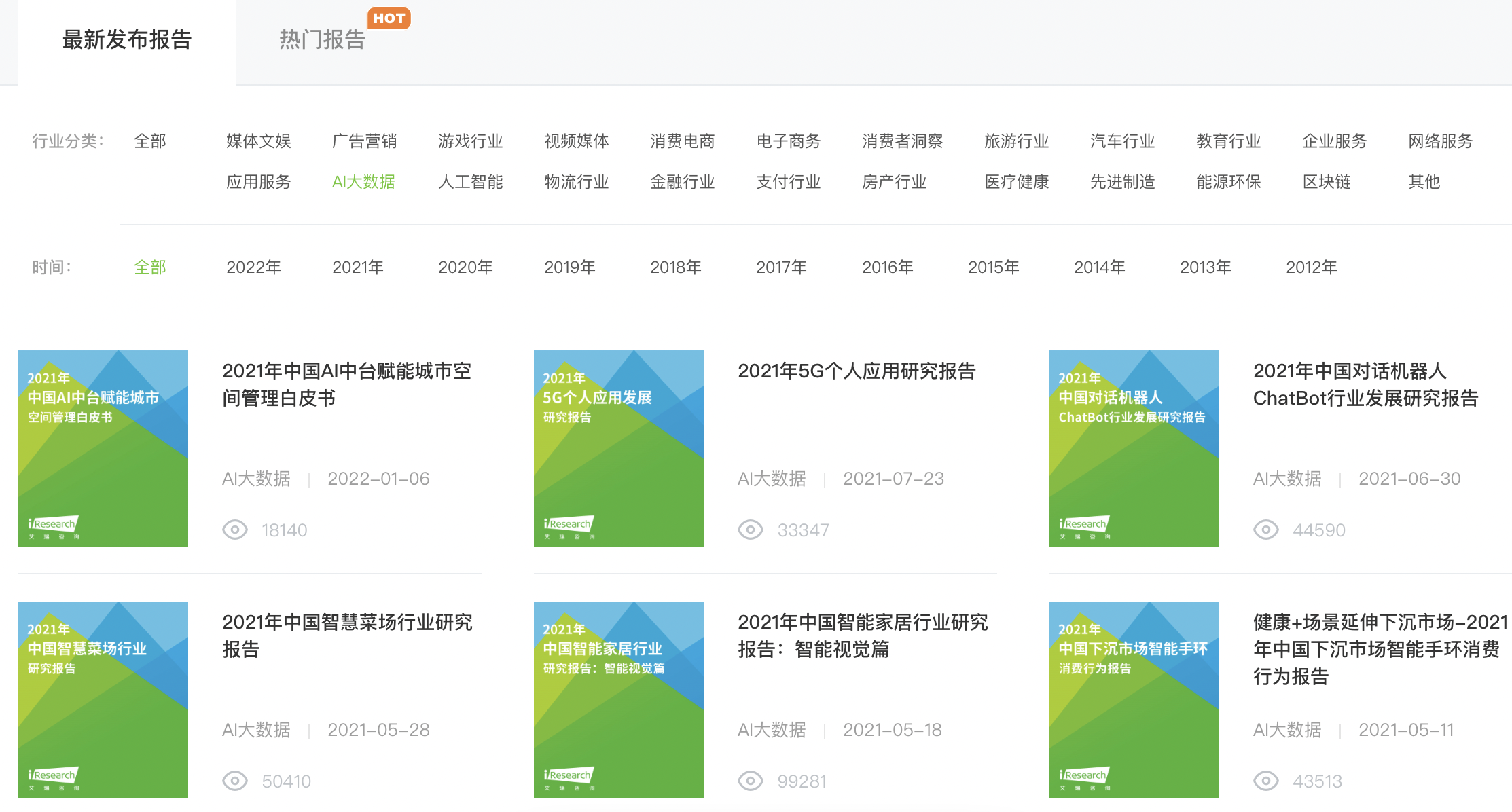Screen dimensions: 1512x812
Task: Open the 中国AI中台赋能城市 report cover thumbnail
Action: (103, 448)
